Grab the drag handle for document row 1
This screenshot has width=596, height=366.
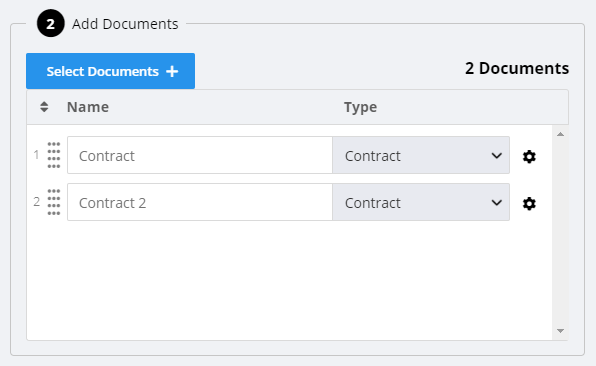point(54,155)
